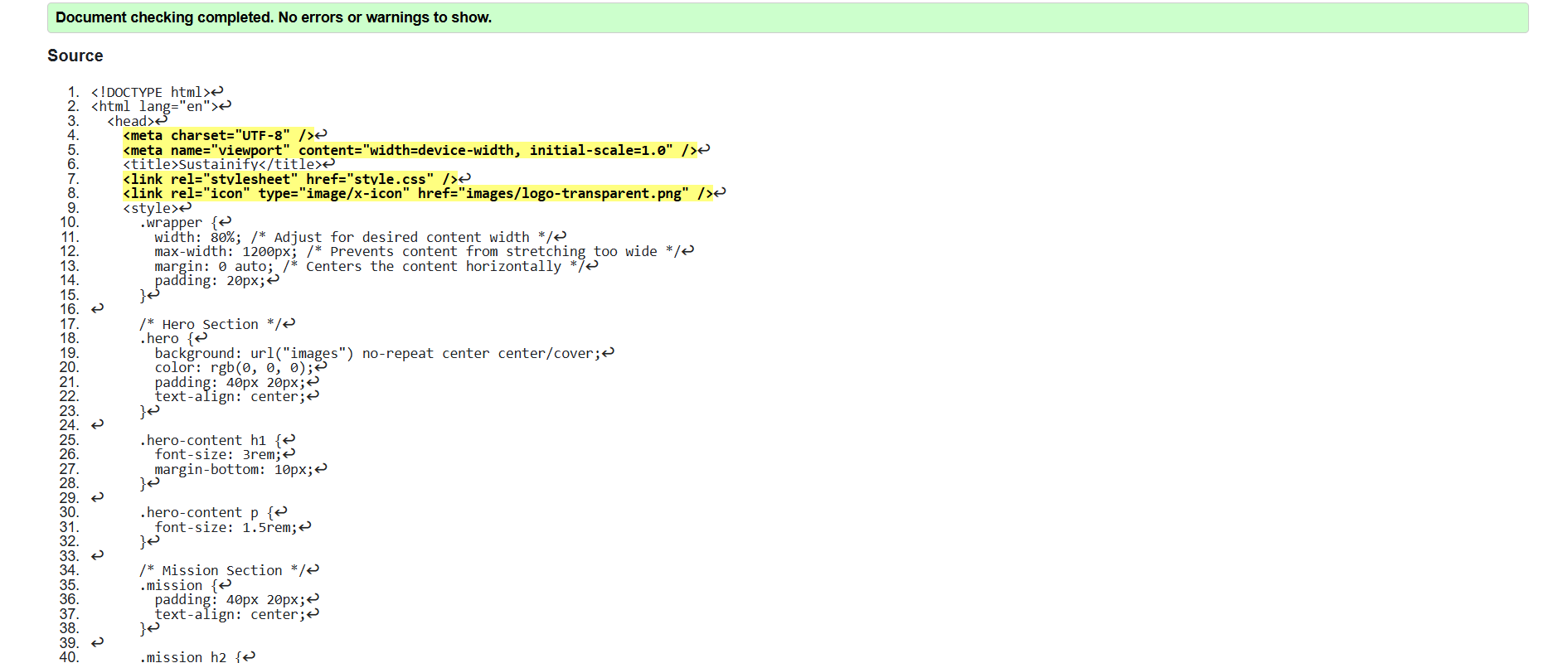1568x663 pixels.
Task: Select the .hero selector line
Action: click(173, 338)
